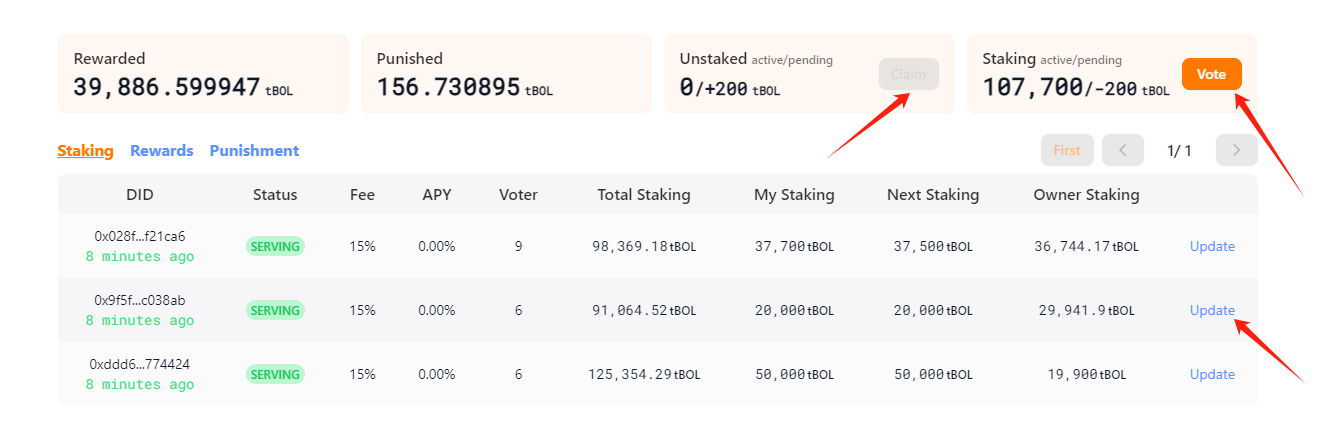Select DID 0xddd6...774424
1321x447 pixels.
(x=140, y=364)
